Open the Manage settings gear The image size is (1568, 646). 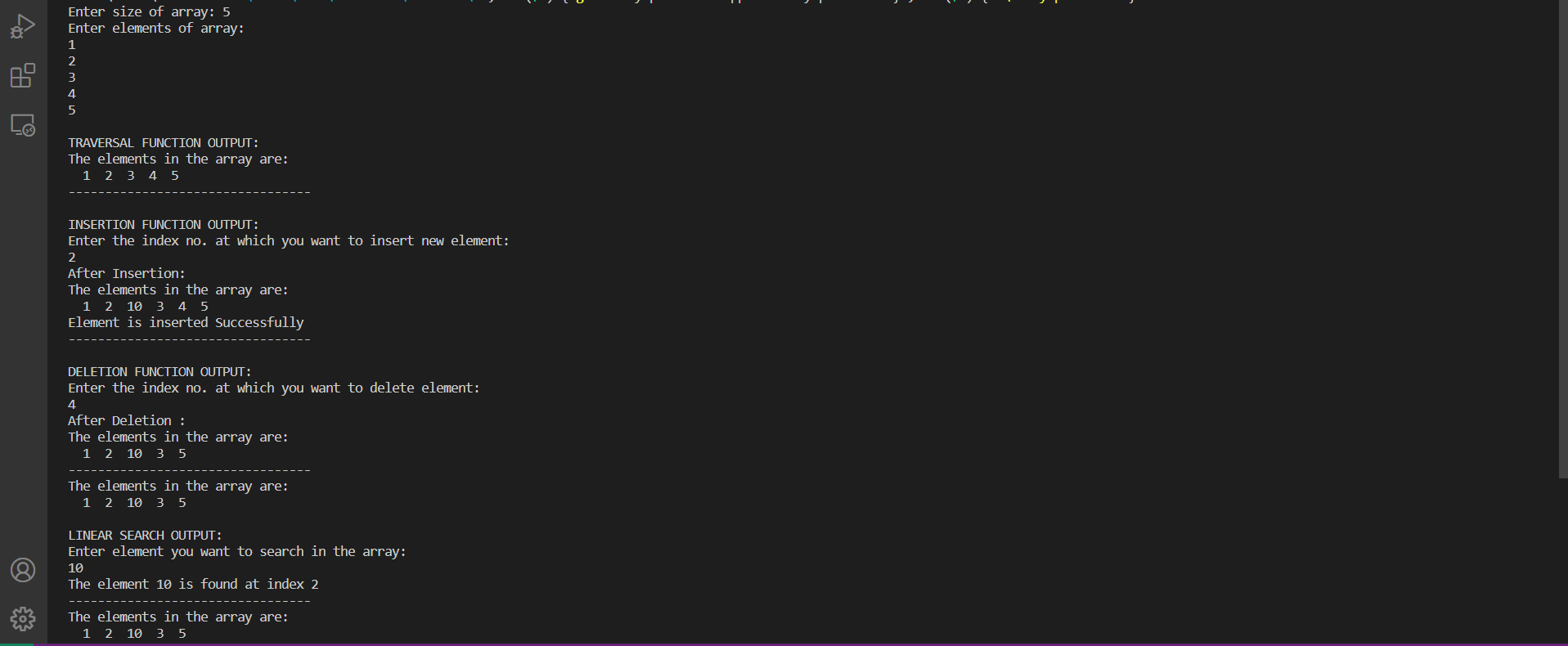pyautogui.click(x=23, y=619)
